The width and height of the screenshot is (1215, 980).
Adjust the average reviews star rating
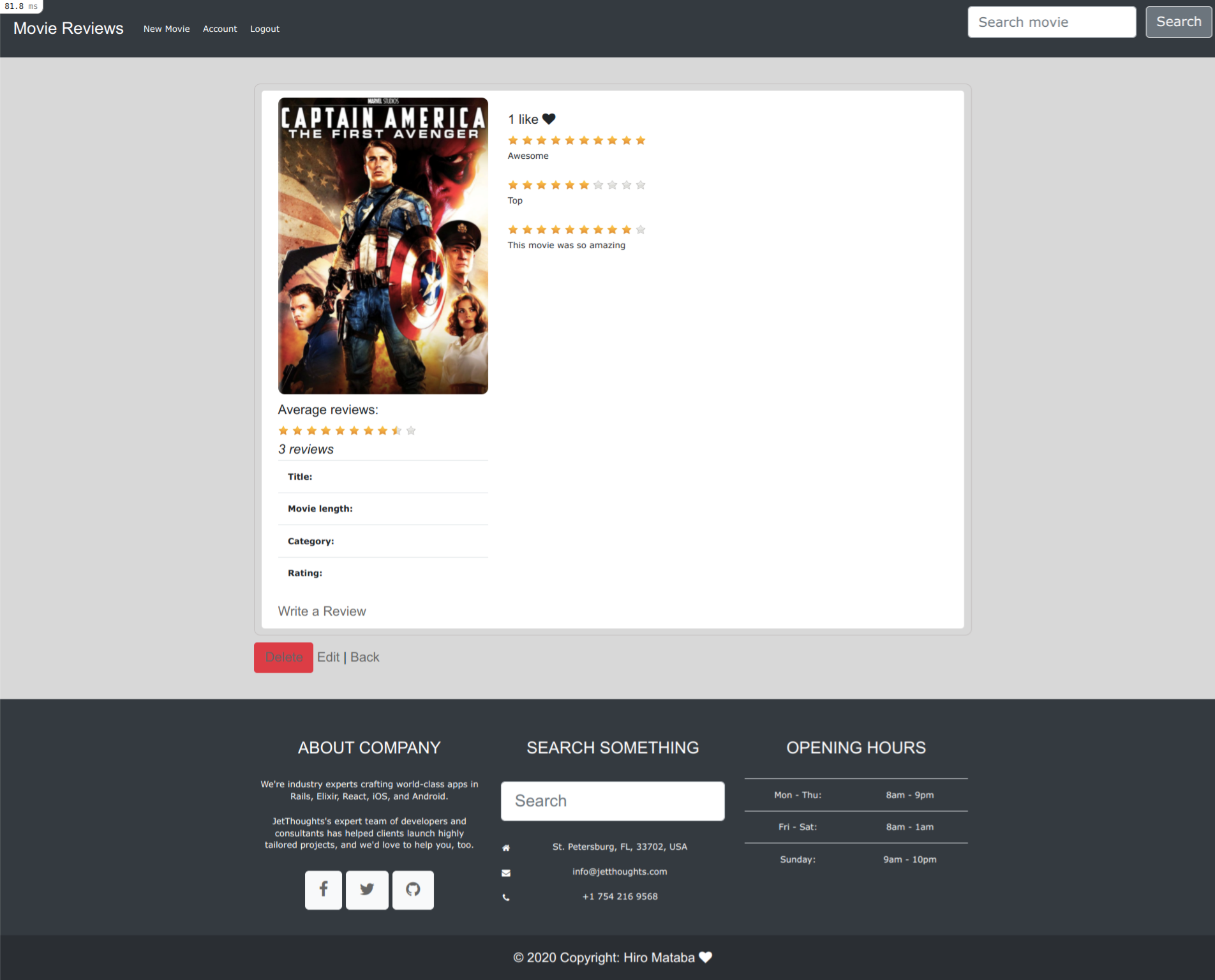(347, 430)
